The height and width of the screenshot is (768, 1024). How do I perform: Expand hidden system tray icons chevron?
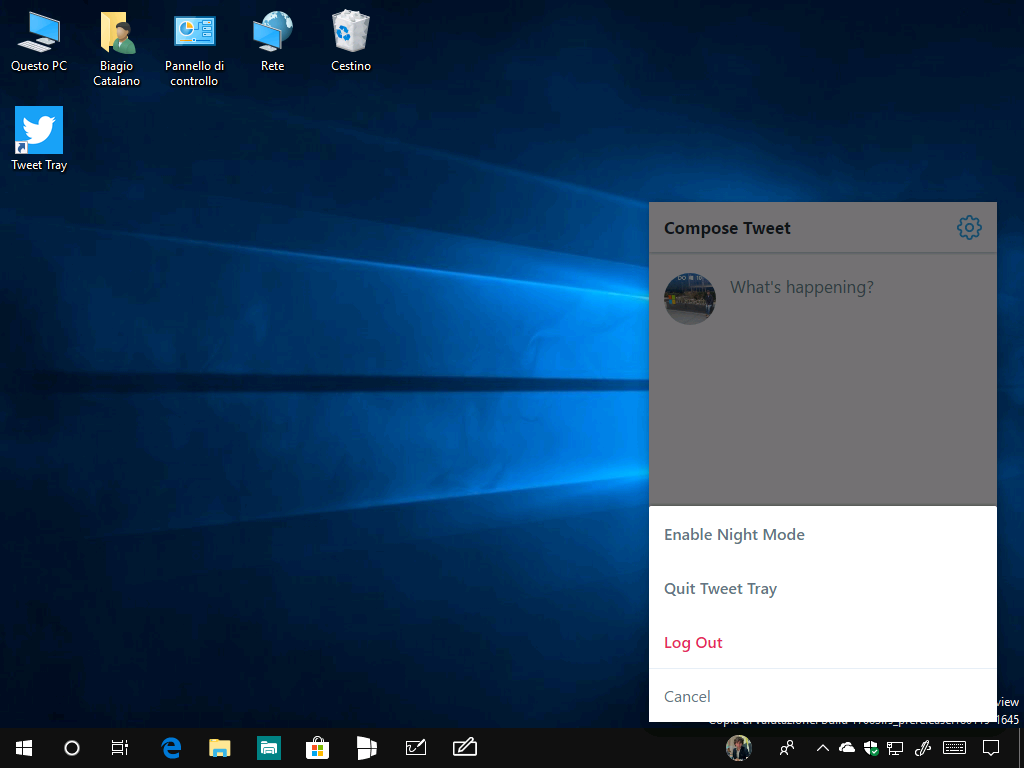coord(823,748)
